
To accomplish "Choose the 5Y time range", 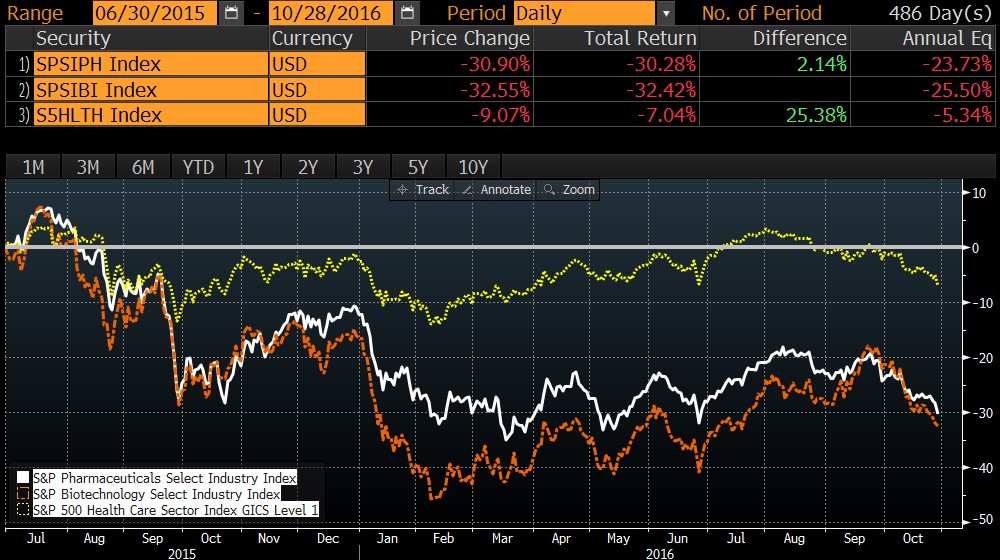I will click(417, 167).
